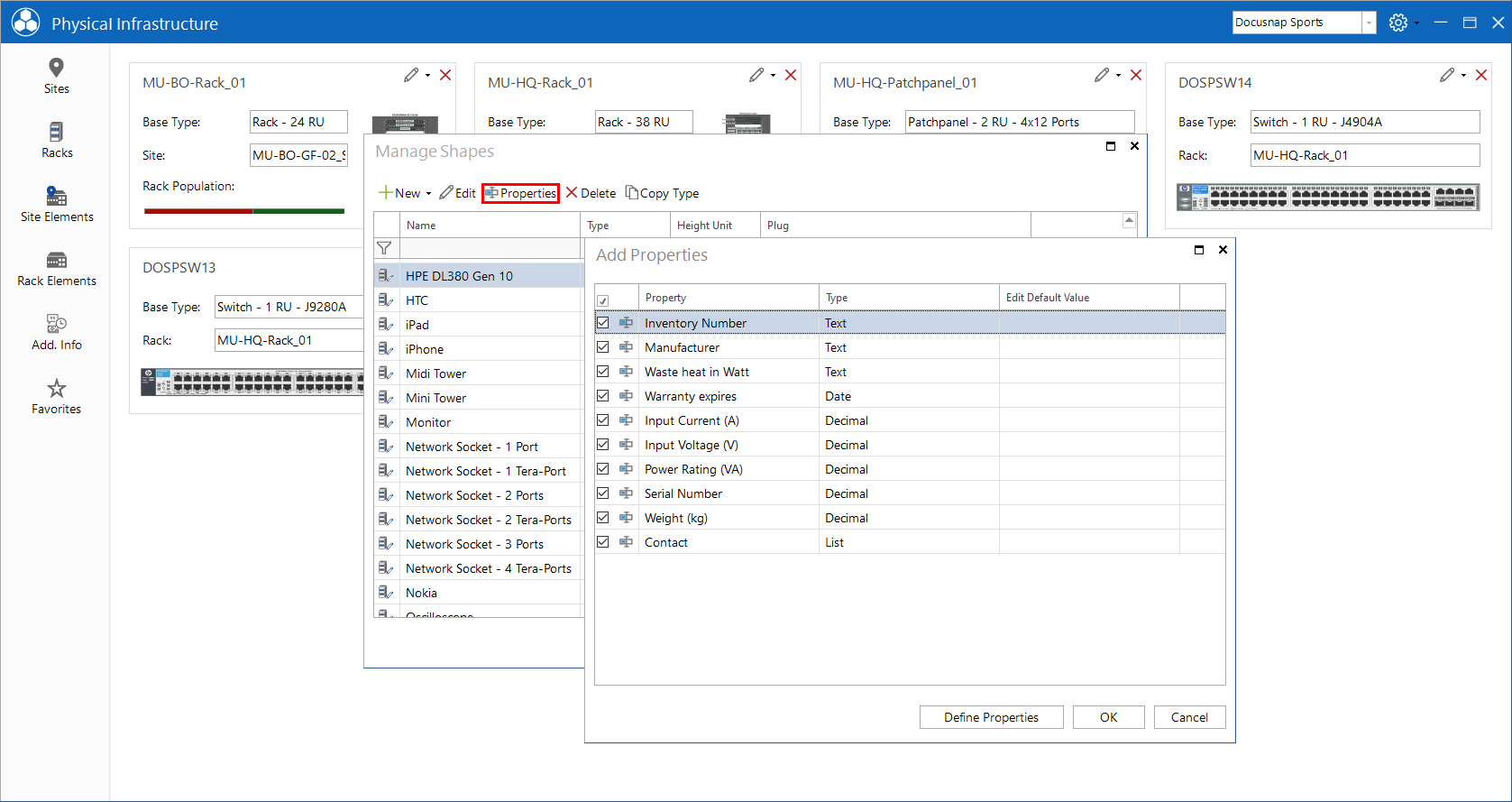Open the Sites sidebar icon
The width and height of the screenshot is (1512, 802).
[56, 68]
